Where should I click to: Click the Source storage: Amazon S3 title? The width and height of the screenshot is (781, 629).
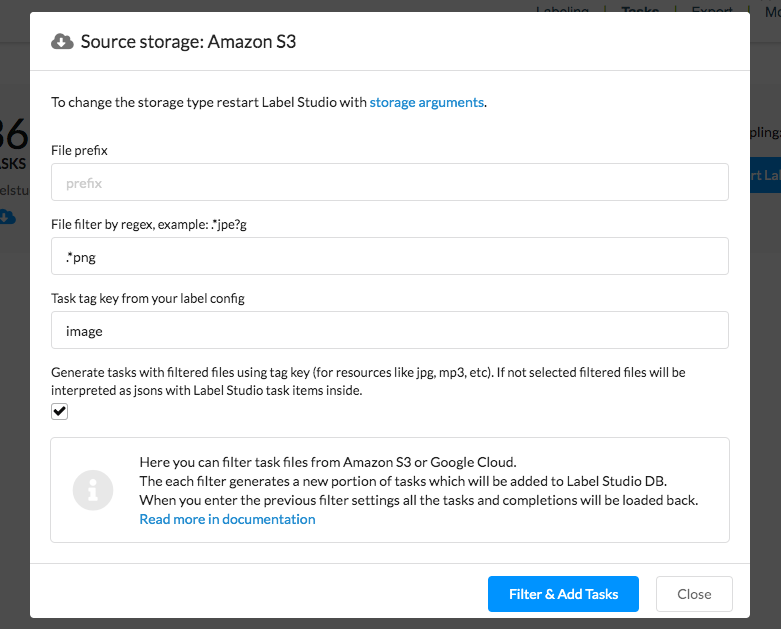[x=188, y=41]
